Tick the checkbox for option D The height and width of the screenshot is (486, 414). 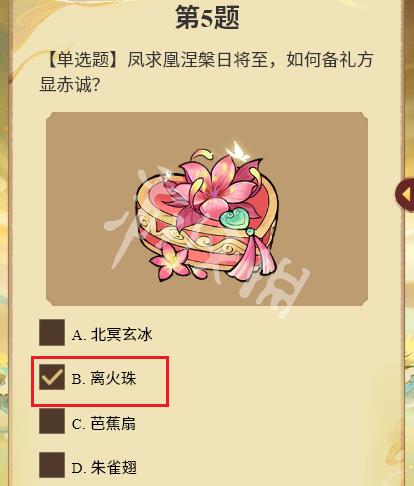[52, 465]
